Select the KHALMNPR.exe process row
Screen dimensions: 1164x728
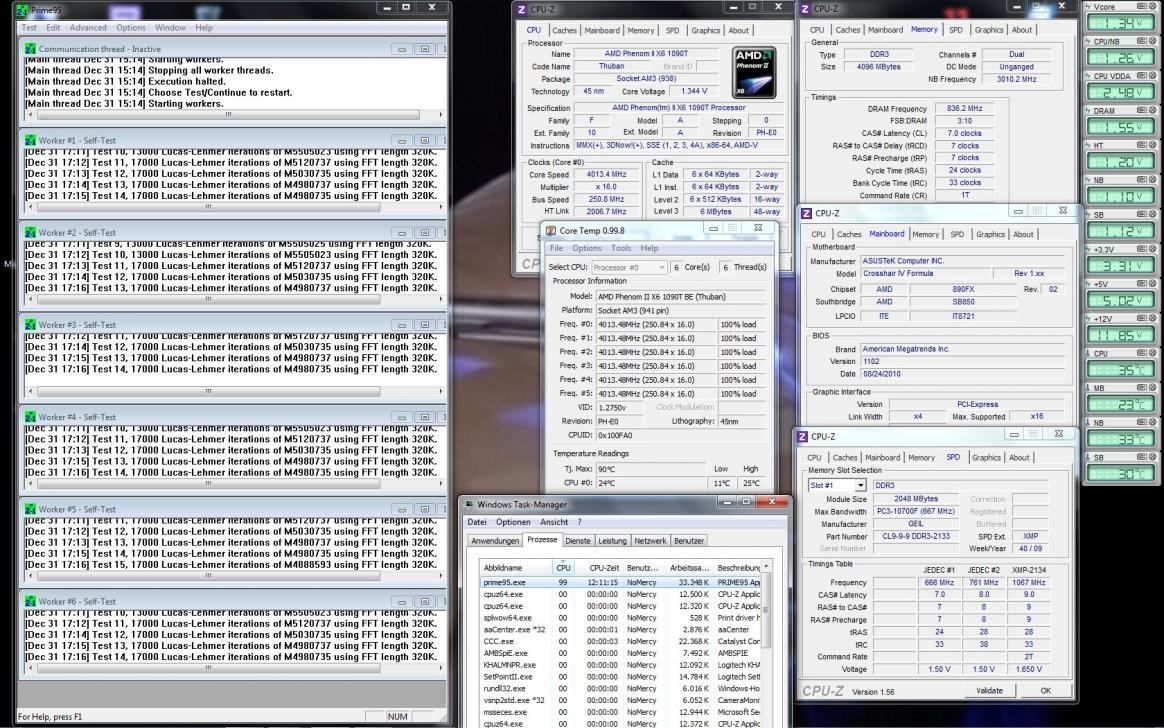[x=621, y=665]
